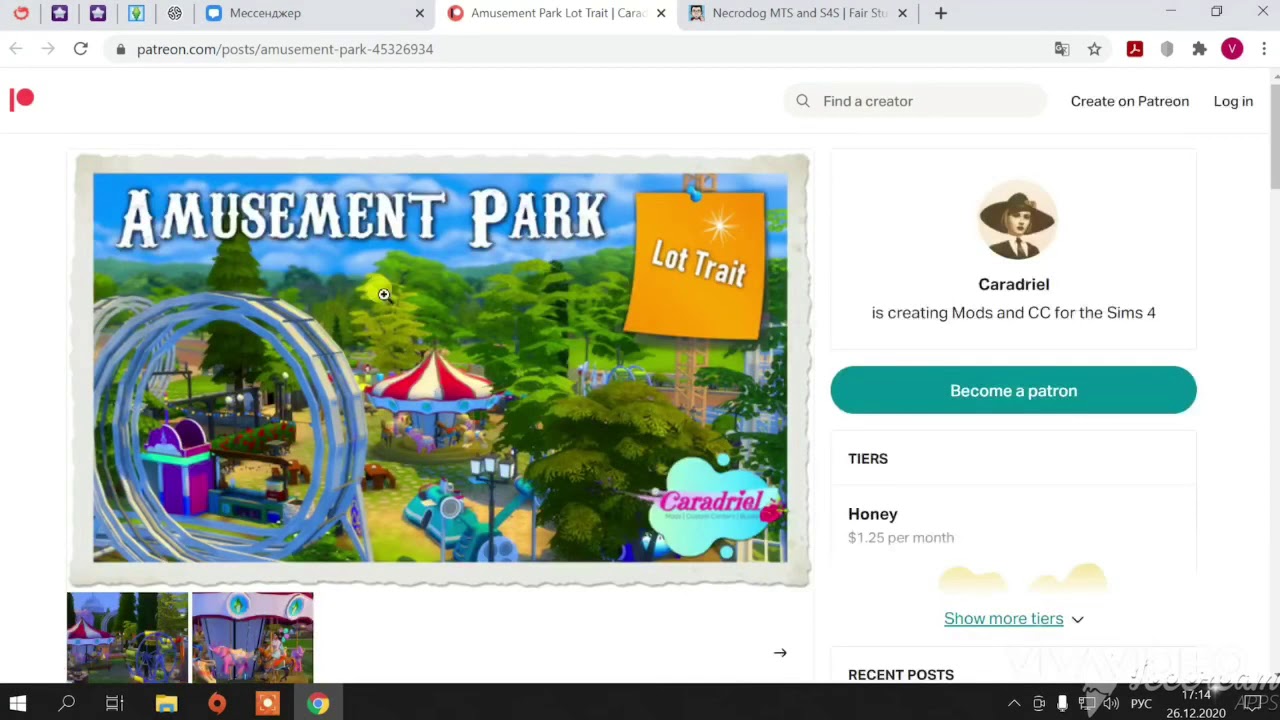Open the Caradriel creator name link
This screenshot has width=1280, height=720.
pyautogui.click(x=1014, y=284)
